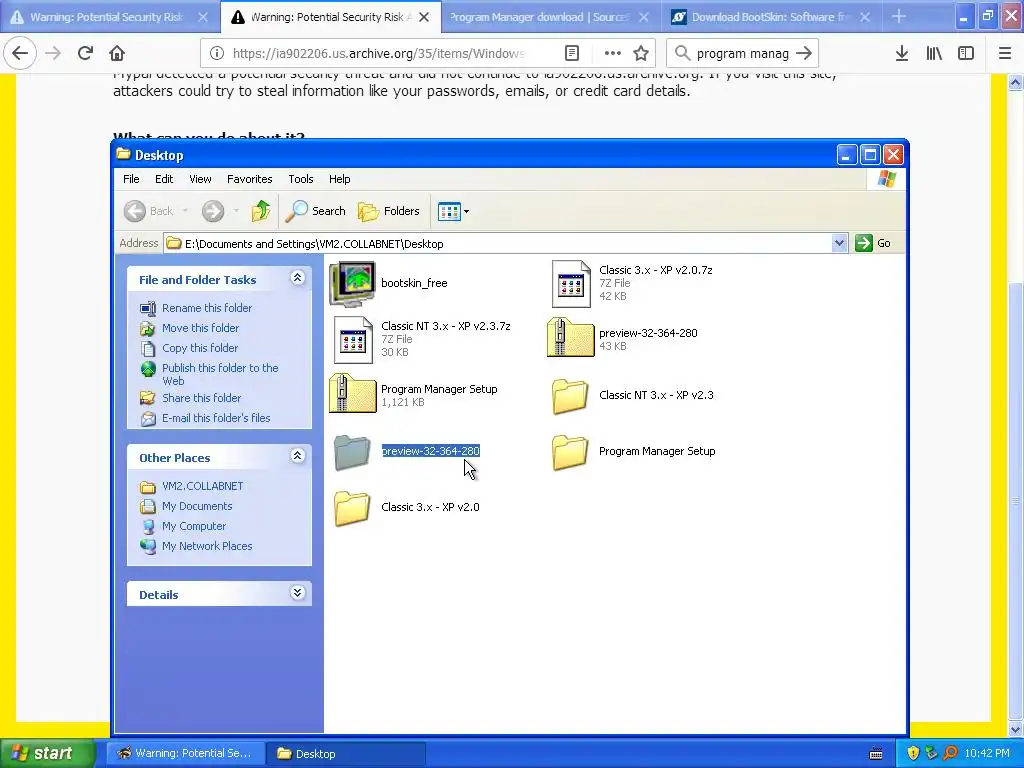Open the bootskin_free application icon

pyautogui.click(x=353, y=283)
